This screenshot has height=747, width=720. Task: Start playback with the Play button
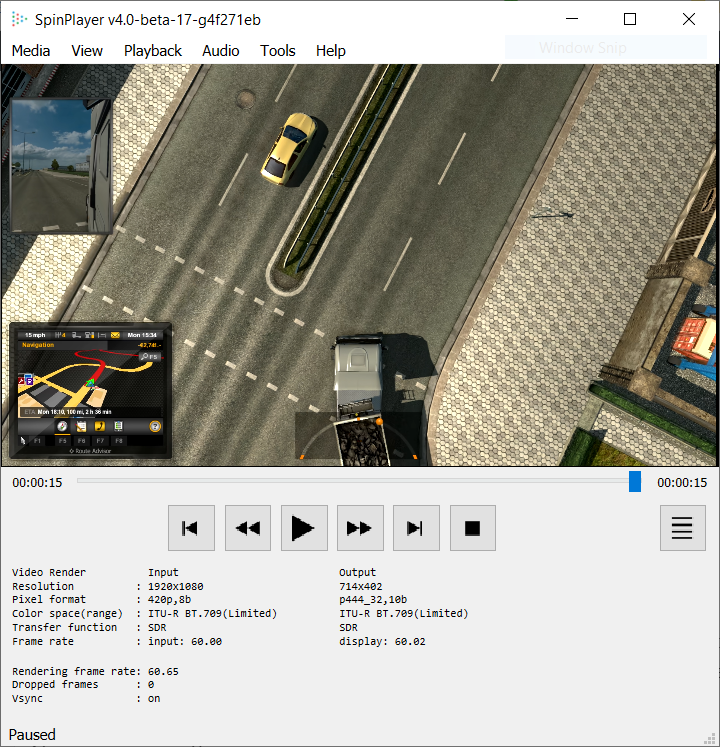[x=304, y=528]
